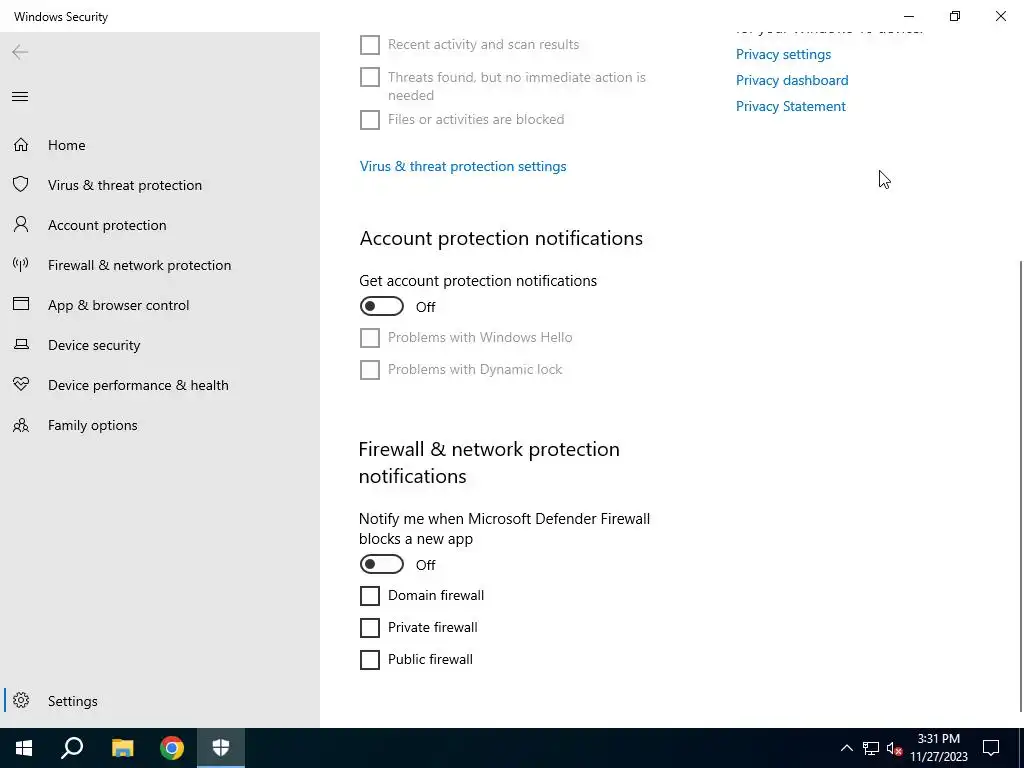This screenshot has height=768, width=1024.
Task: Click the gear icon for Settings
Action: point(21,700)
